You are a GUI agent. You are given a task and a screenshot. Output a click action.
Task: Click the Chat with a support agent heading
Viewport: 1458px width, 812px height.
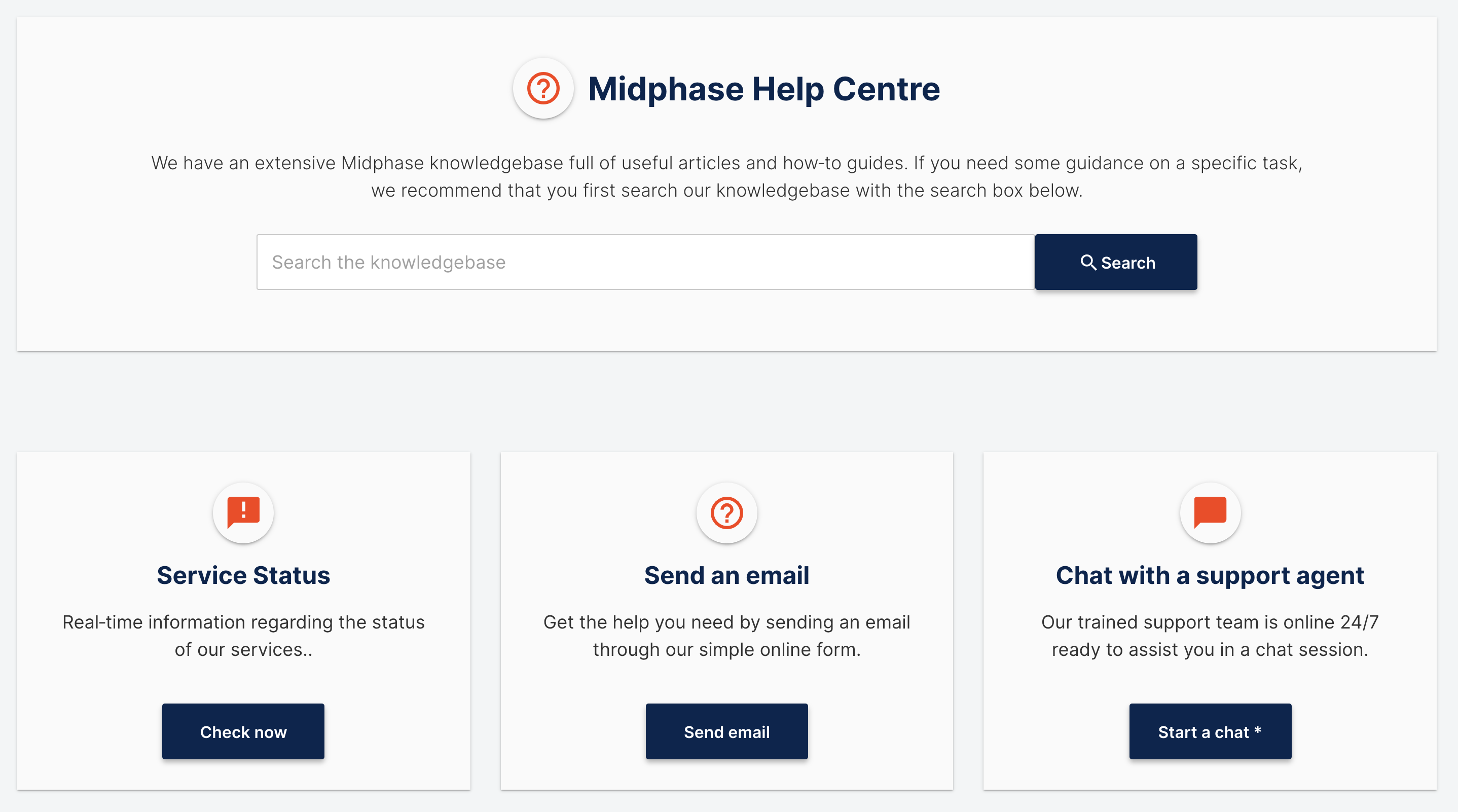click(x=1210, y=576)
